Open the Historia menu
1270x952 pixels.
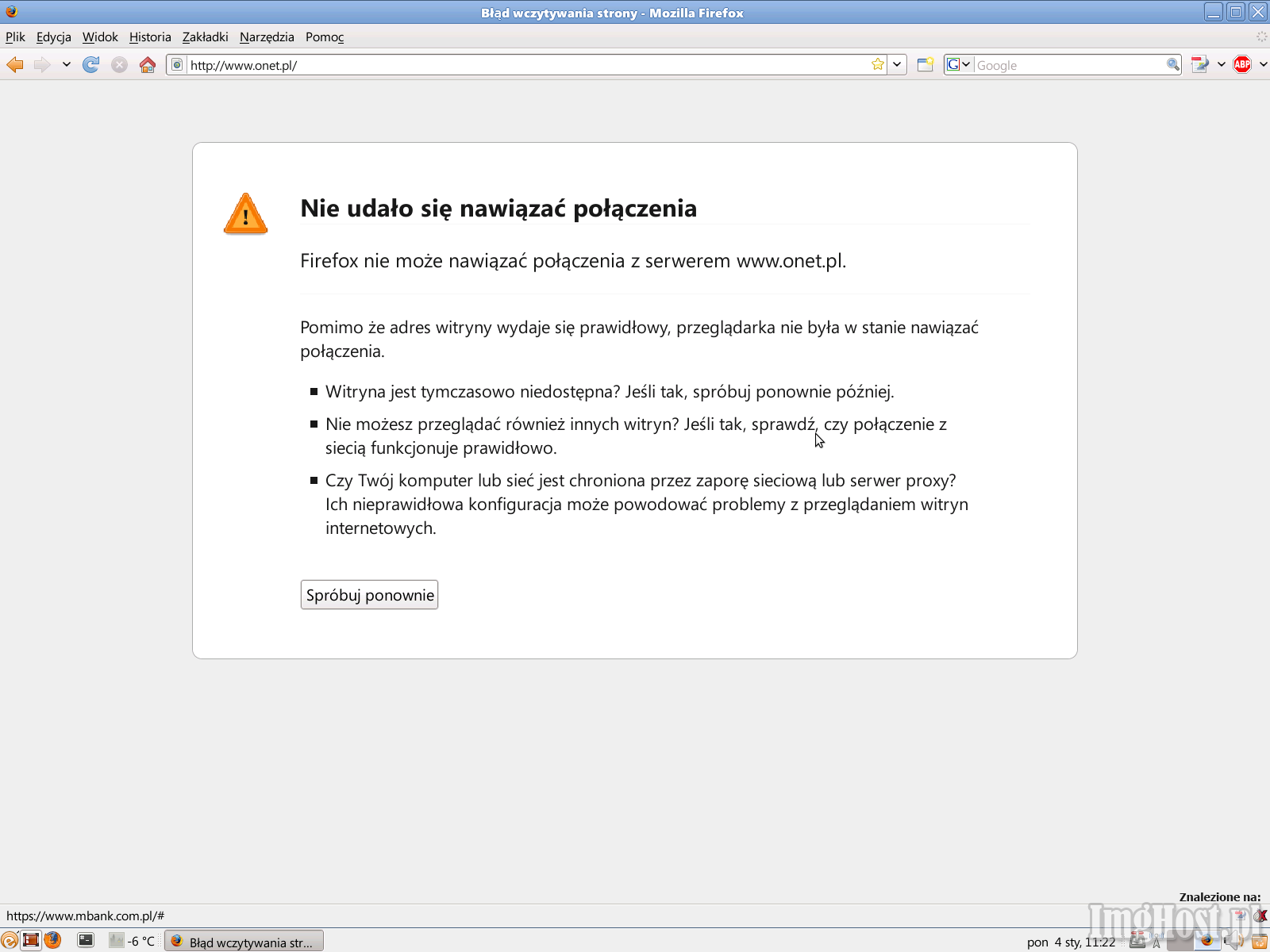click(150, 36)
